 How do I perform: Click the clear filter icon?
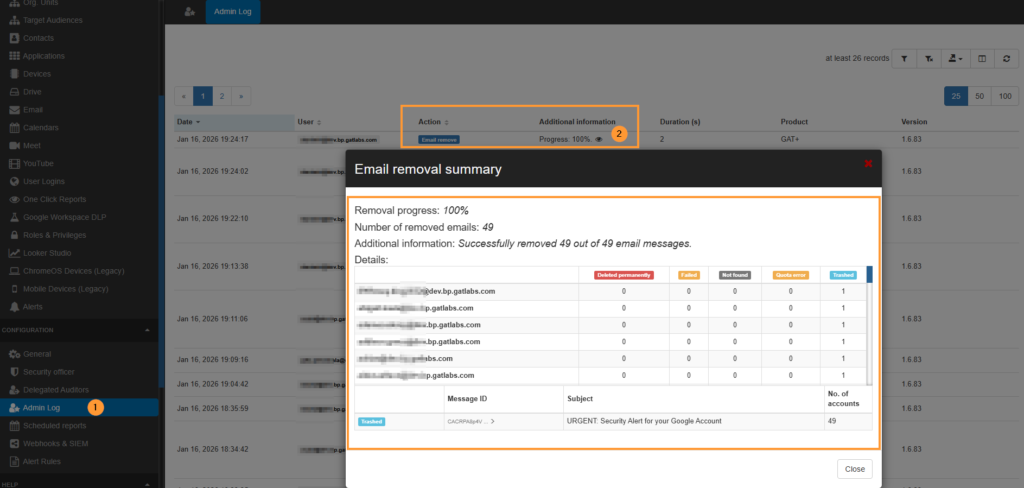[930, 59]
